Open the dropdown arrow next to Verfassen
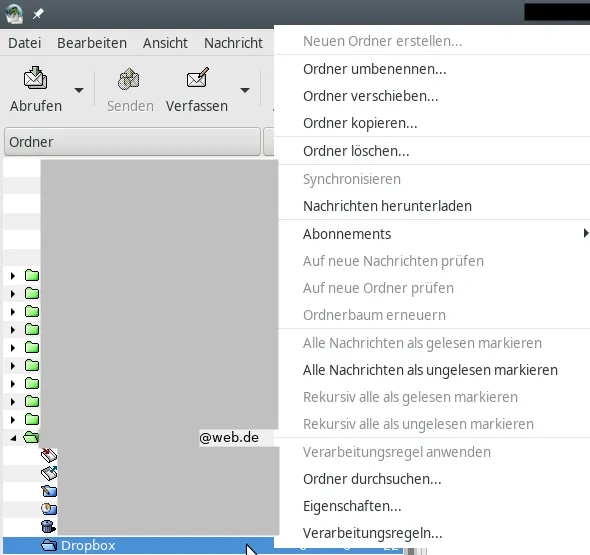The image size is (590, 555). (x=245, y=90)
